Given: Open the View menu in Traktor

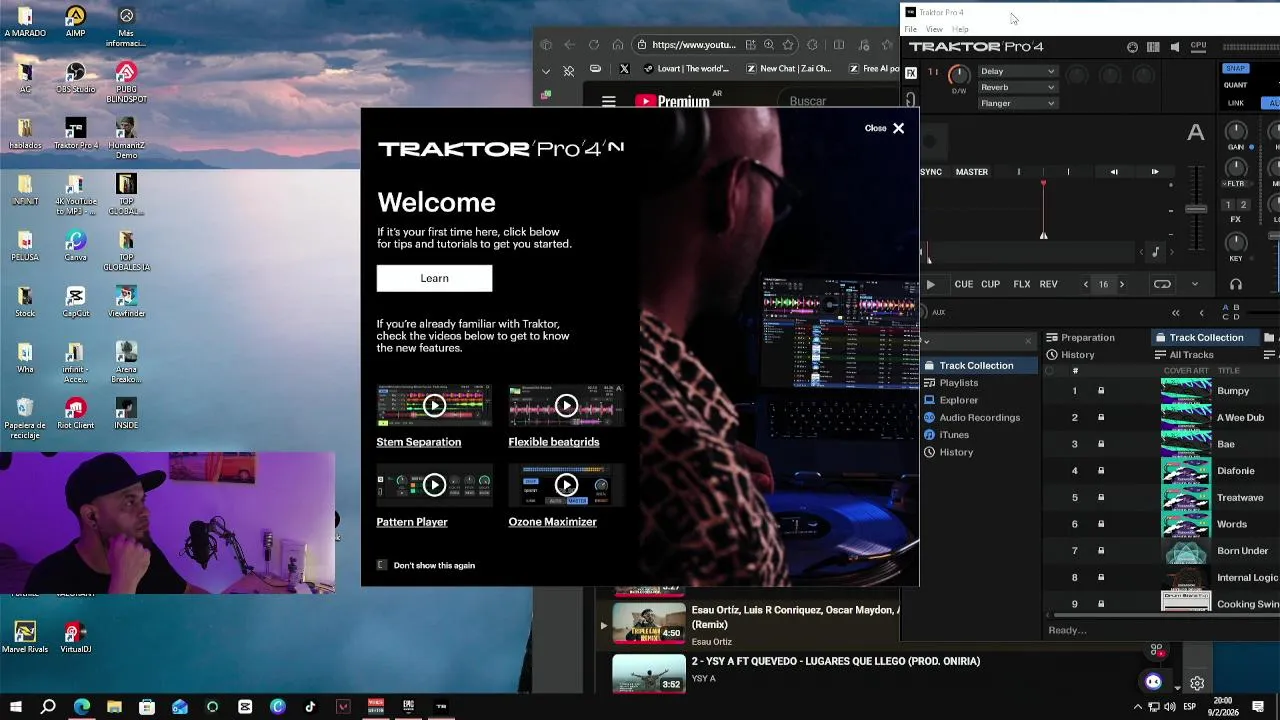Looking at the screenshot, I should 934,29.
